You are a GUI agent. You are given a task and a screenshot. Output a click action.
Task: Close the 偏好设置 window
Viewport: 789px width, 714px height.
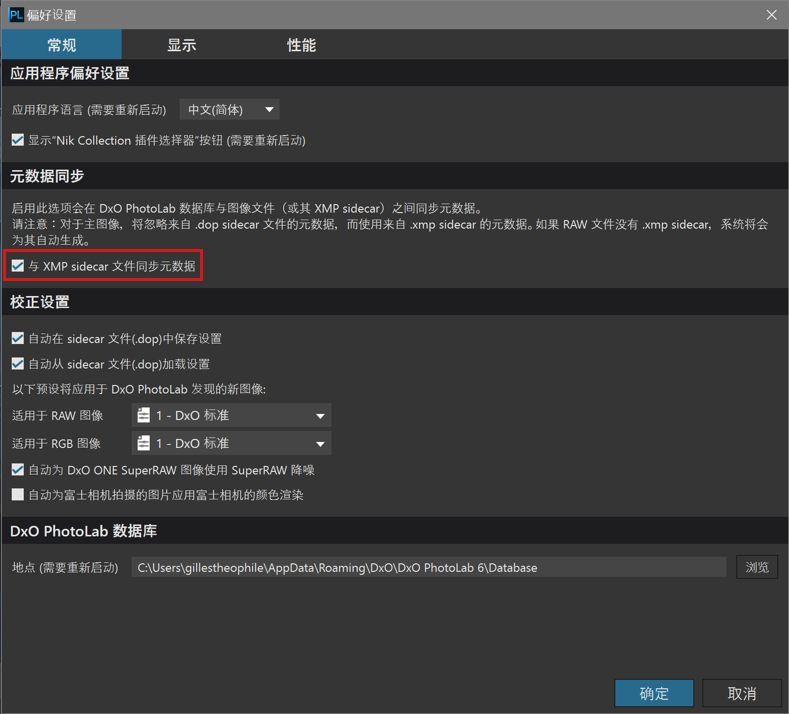pyautogui.click(x=771, y=15)
